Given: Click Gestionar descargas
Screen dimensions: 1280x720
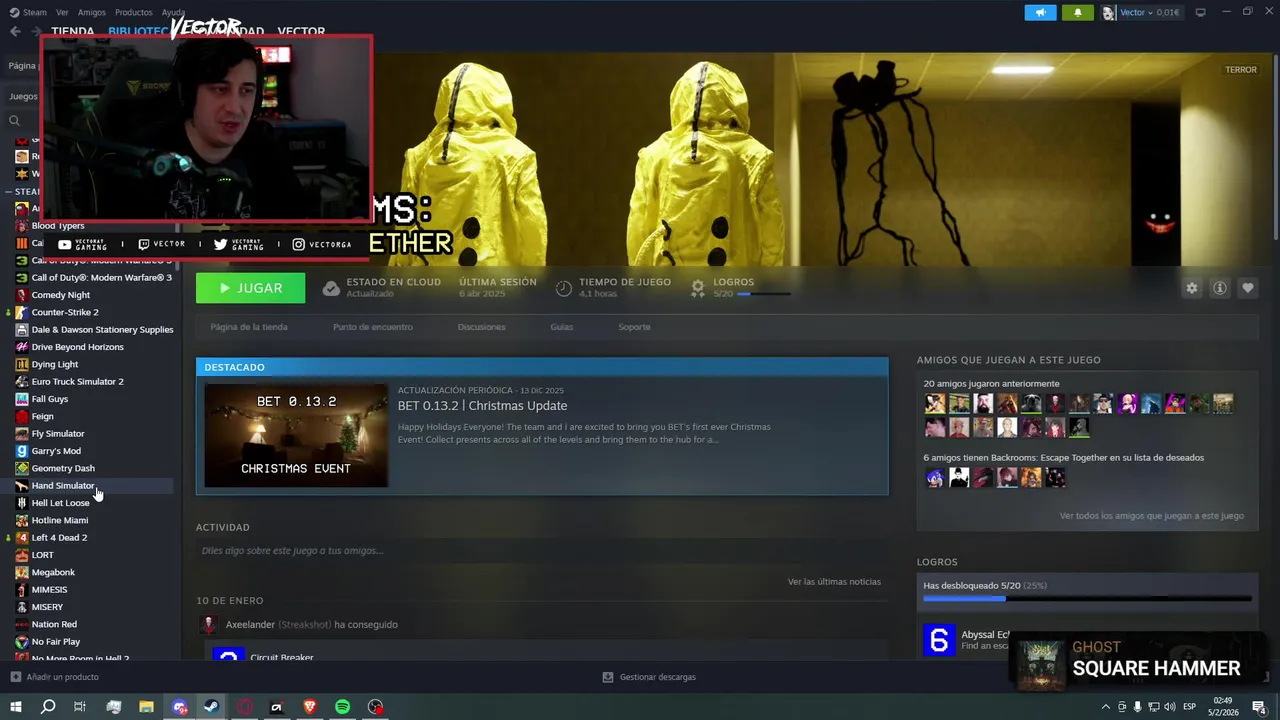Looking at the screenshot, I should pos(657,677).
